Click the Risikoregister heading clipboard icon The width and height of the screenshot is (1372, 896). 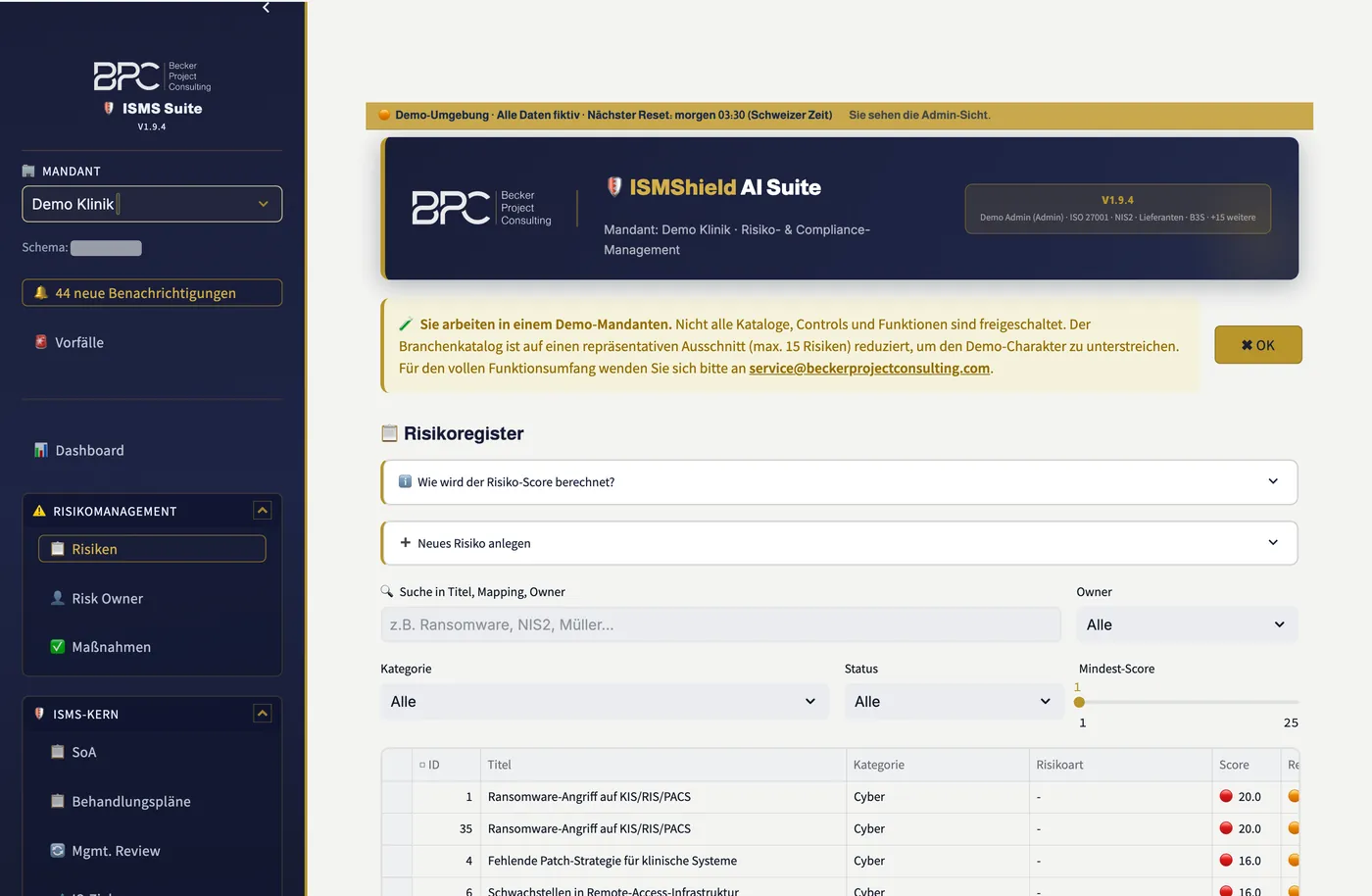[x=389, y=433]
